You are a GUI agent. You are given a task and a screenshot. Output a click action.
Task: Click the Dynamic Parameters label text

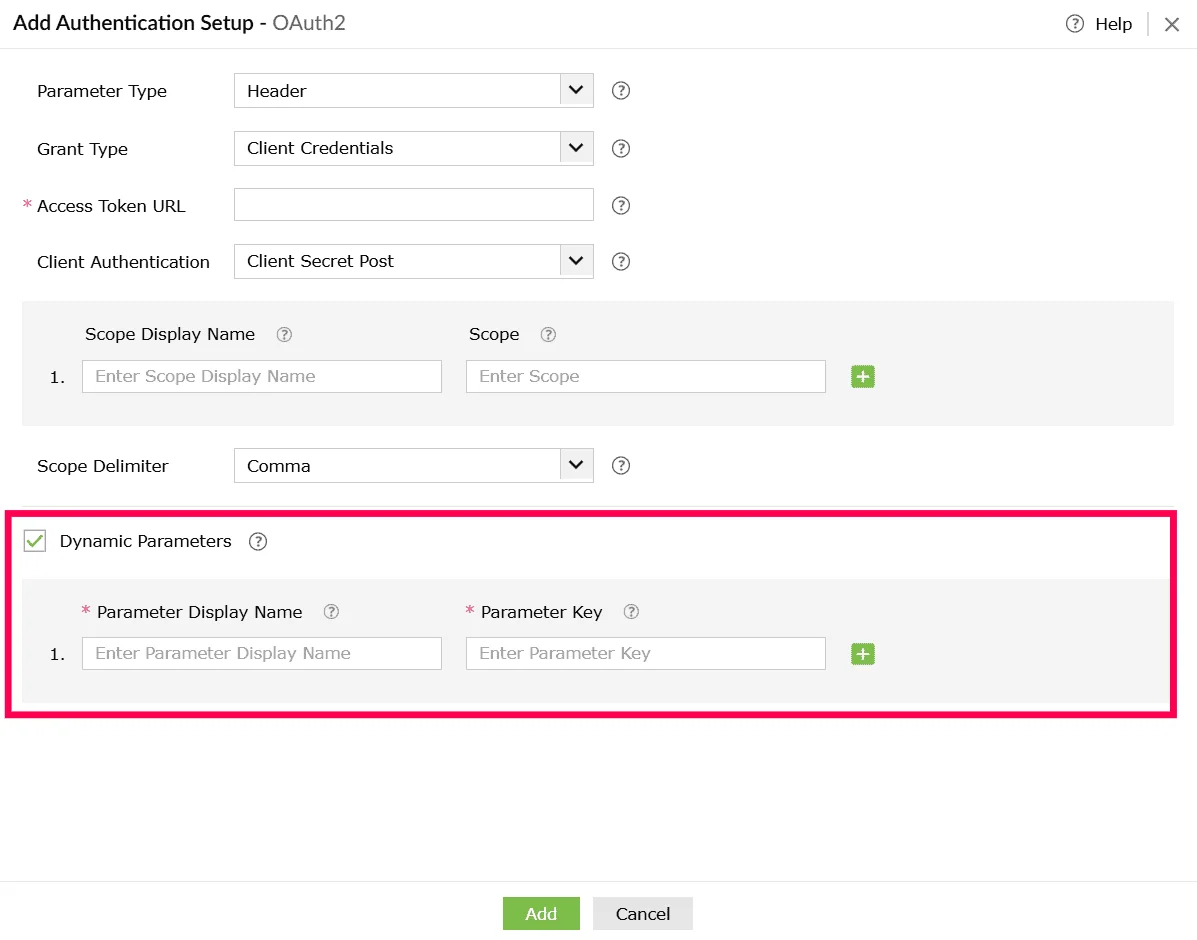(145, 541)
